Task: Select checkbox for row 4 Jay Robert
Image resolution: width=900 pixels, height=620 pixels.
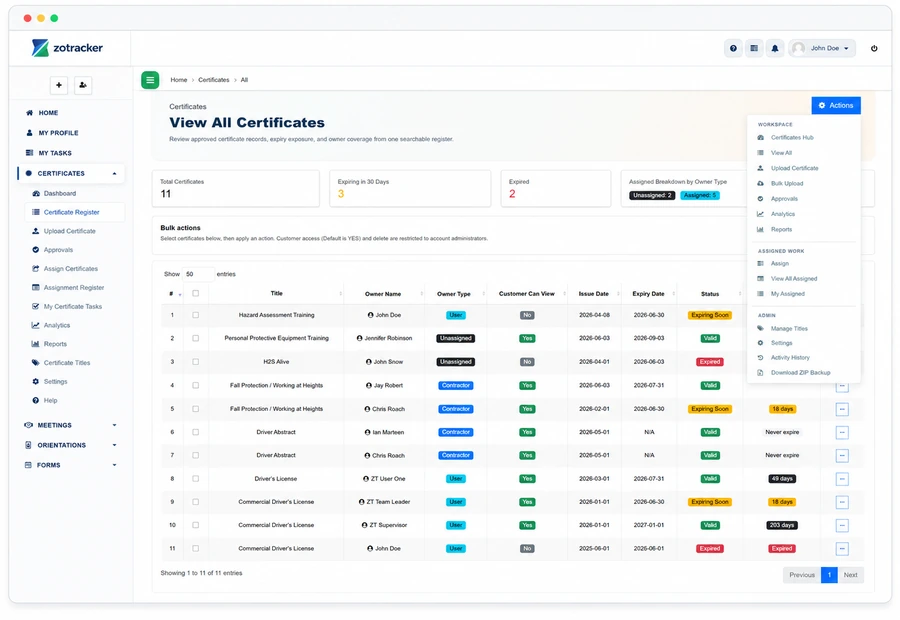Action: tap(196, 385)
